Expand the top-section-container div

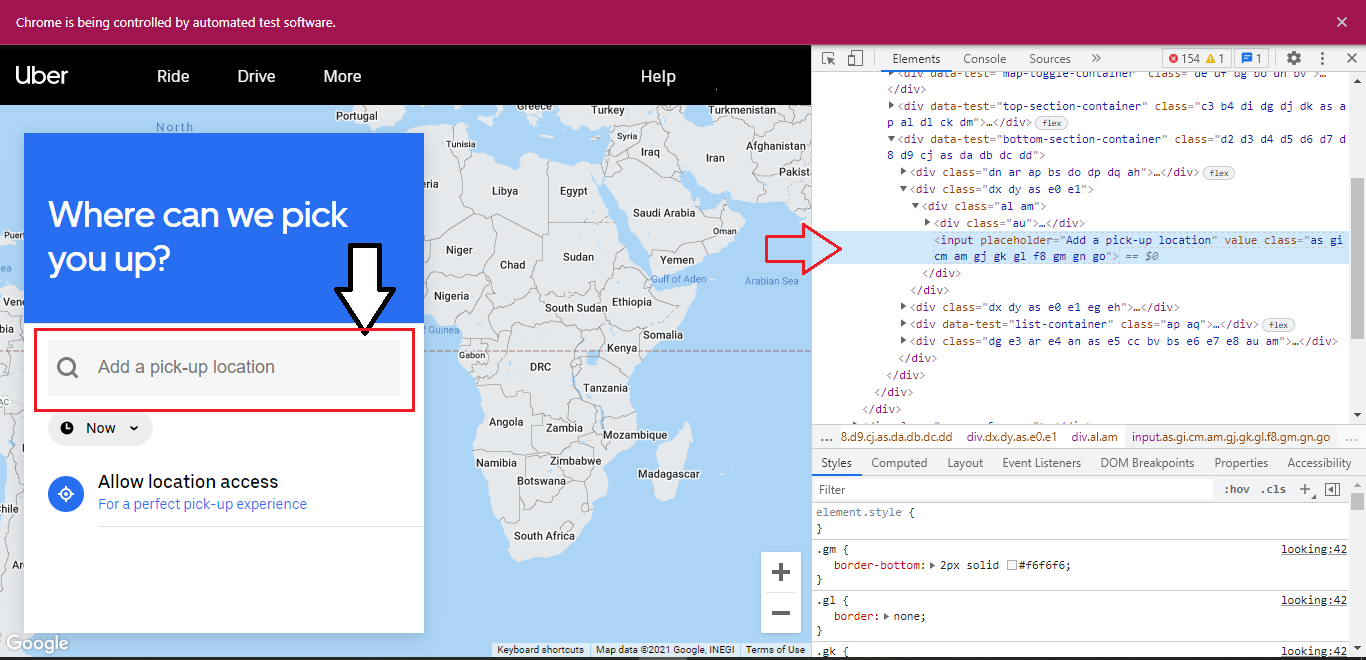[x=892, y=106]
